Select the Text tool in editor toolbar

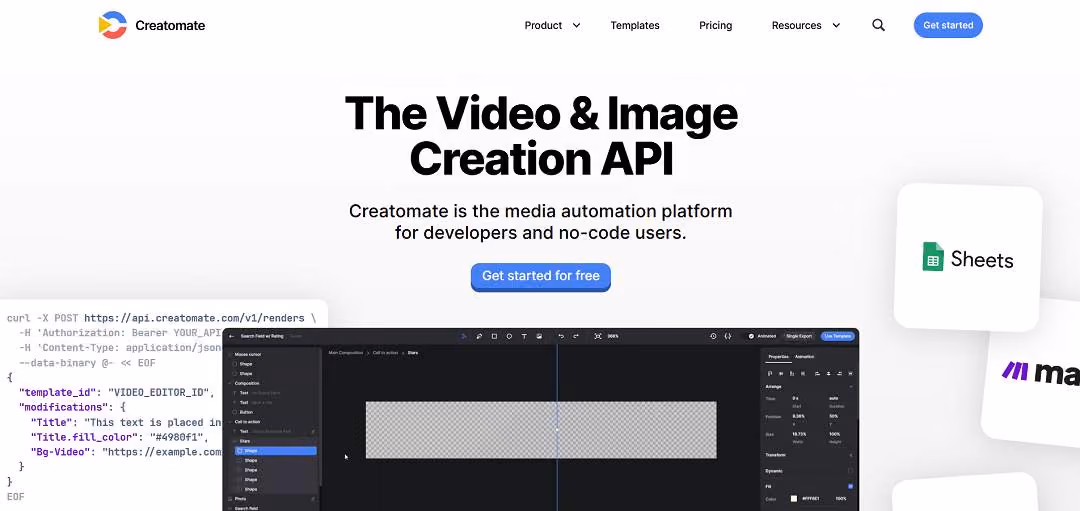(x=524, y=336)
